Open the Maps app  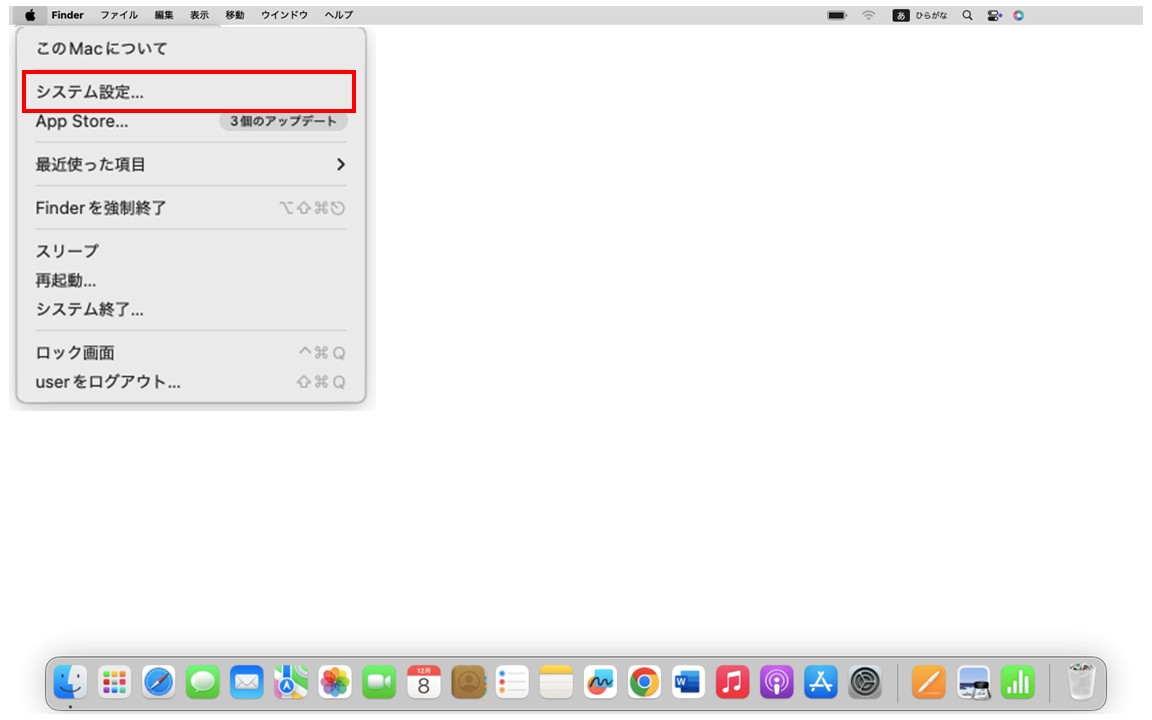[x=290, y=684]
